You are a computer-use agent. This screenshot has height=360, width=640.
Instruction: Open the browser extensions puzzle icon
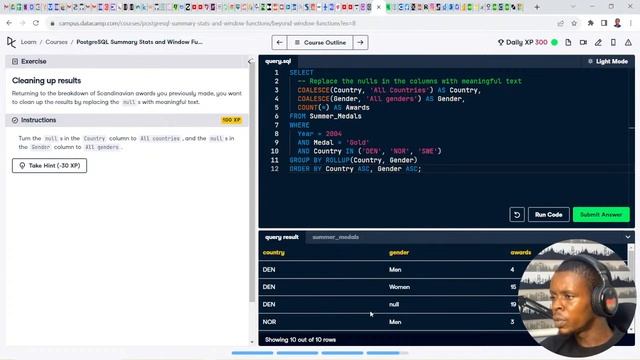tap(590, 23)
